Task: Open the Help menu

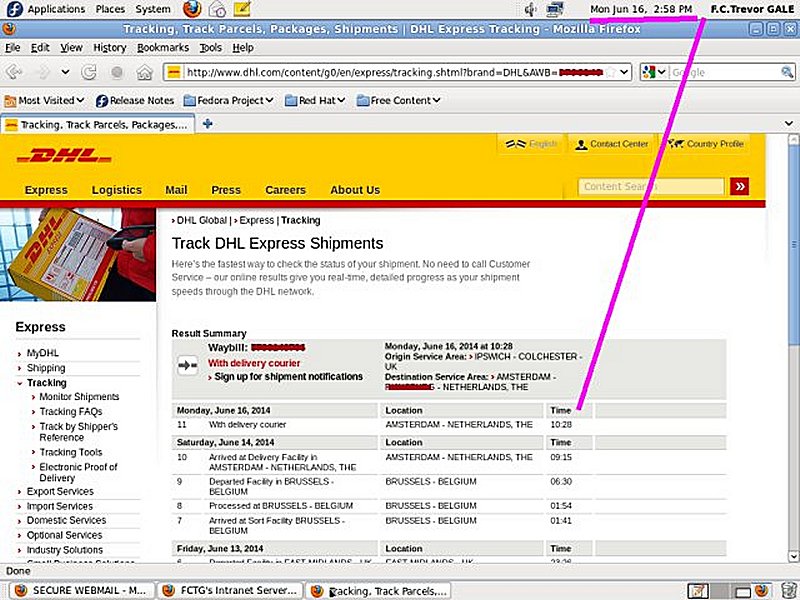Action: (x=243, y=47)
